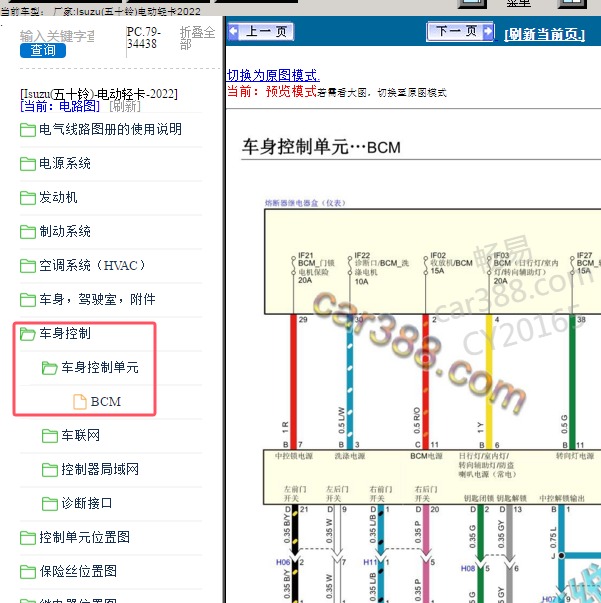Open folder icon for 电气线路图册的使用说明
Screen dimensions: 601x603
(x=28, y=130)
